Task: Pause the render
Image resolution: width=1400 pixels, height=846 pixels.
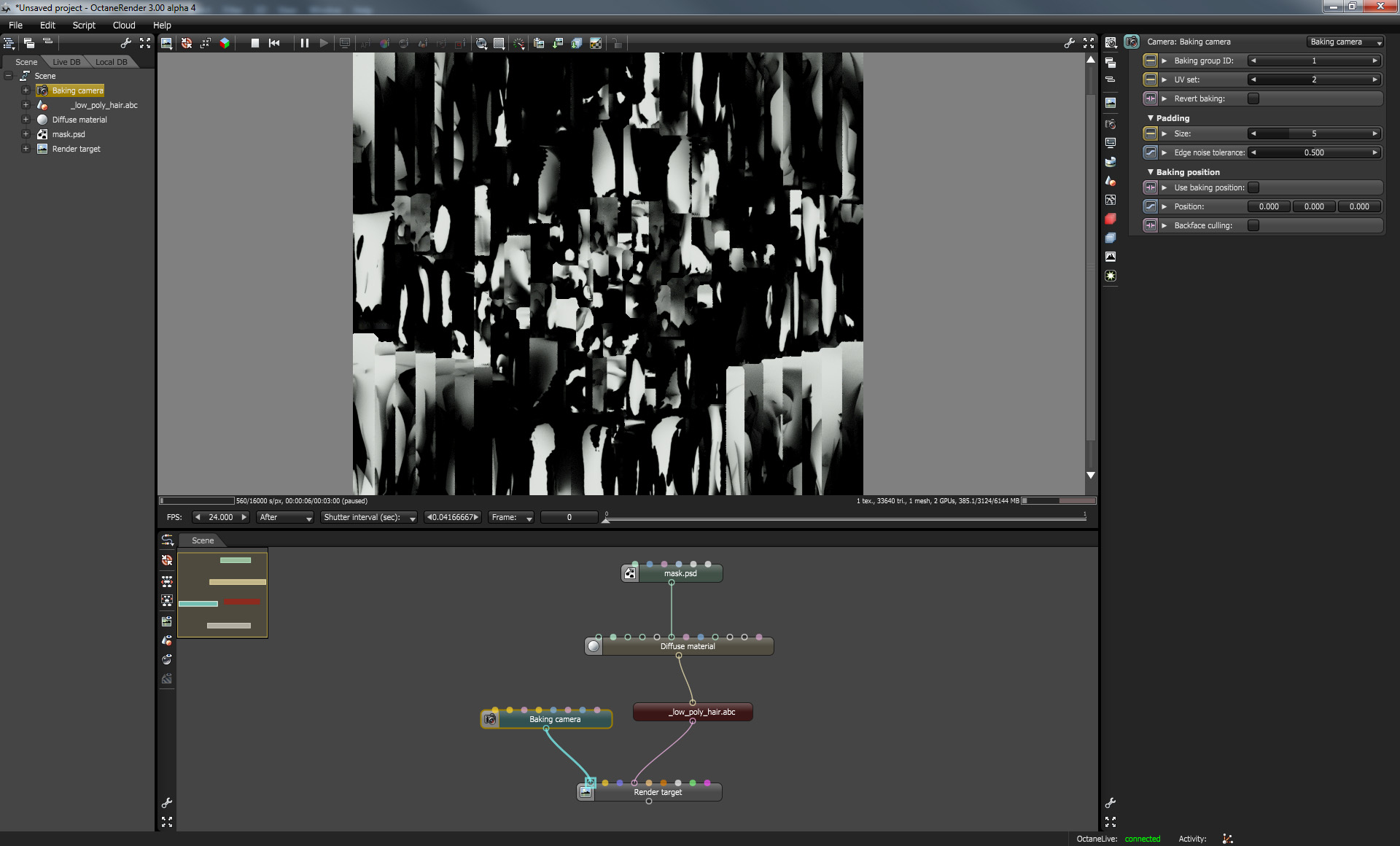Action: pos(305,44)
